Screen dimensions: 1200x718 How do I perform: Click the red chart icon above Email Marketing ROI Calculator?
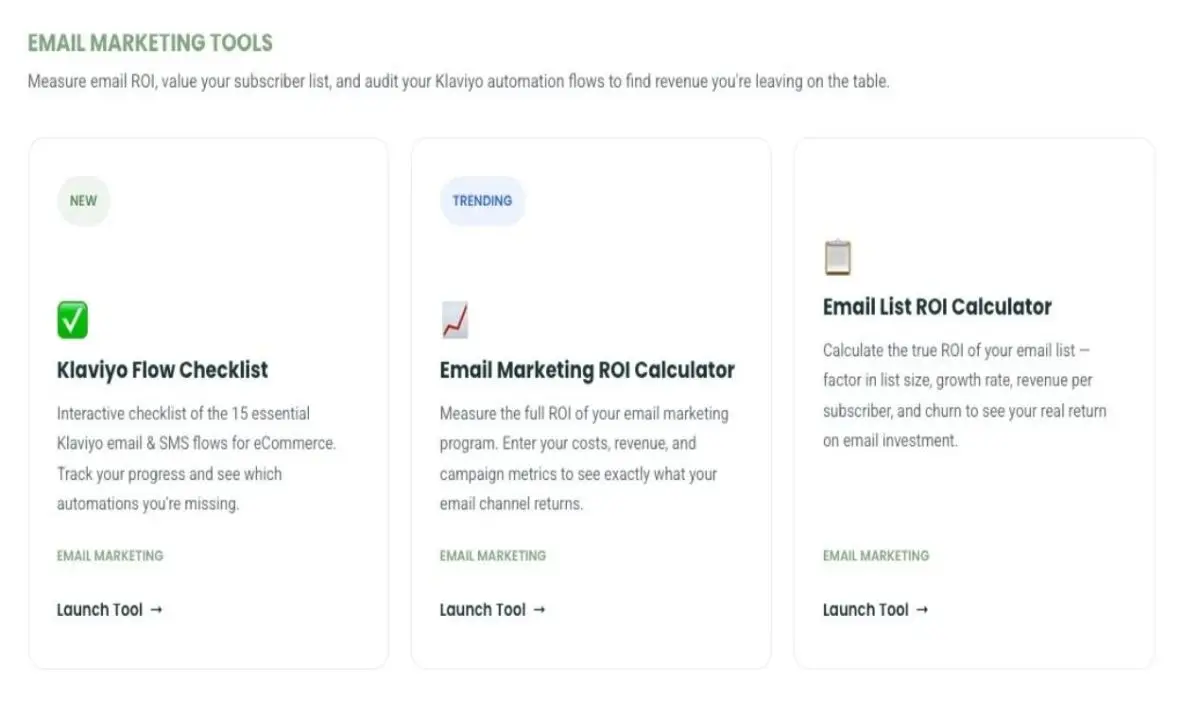(453, 319)
